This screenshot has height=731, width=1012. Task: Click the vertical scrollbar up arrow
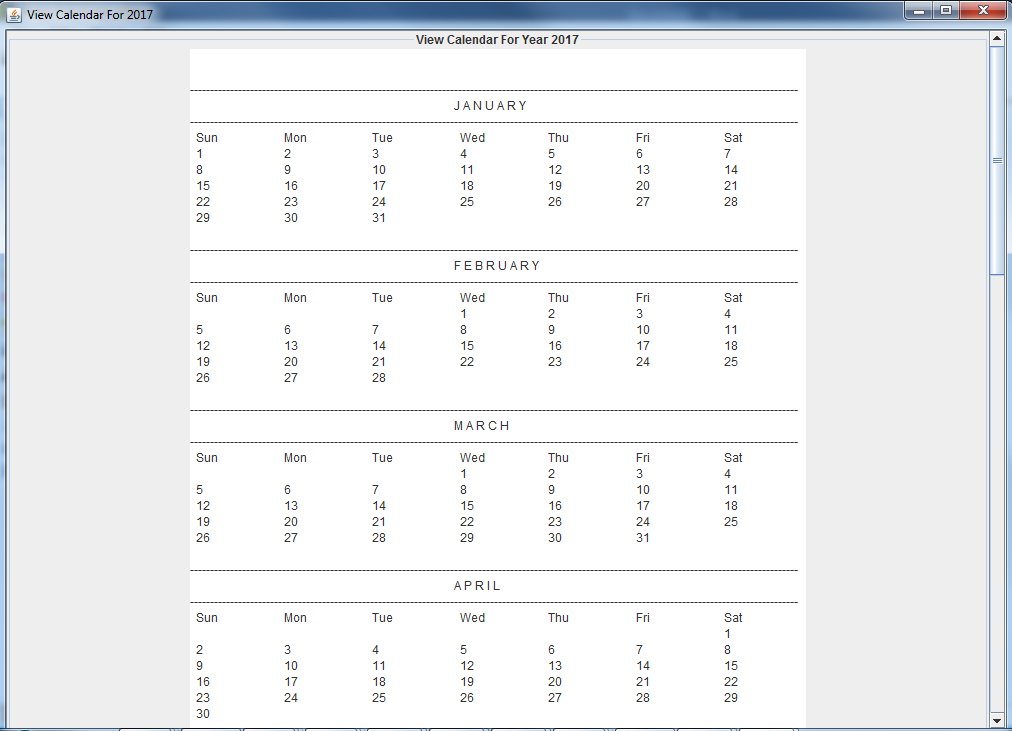coord(996,39)
